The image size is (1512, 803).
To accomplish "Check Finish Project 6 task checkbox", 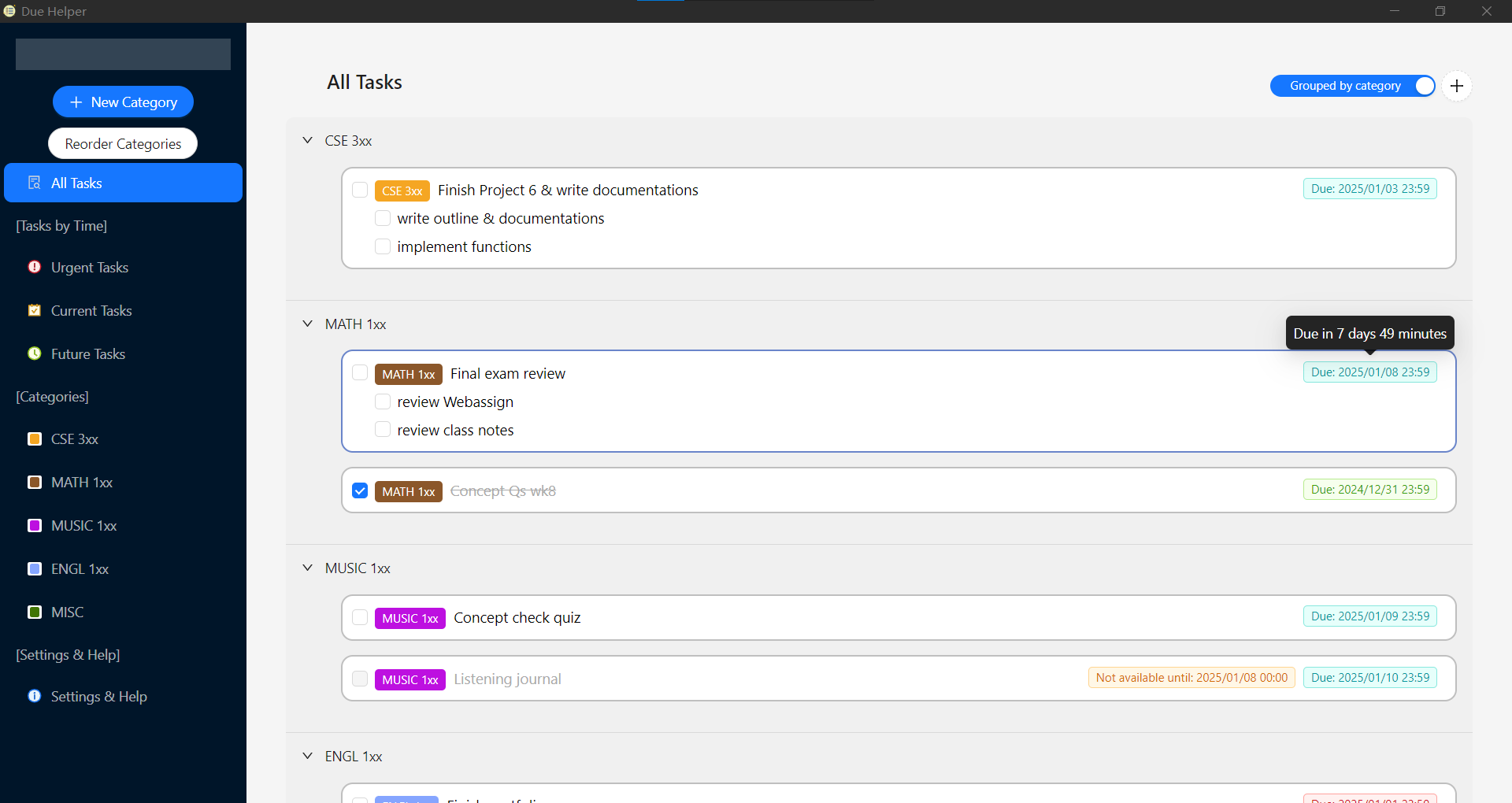I will coord(360,190).
